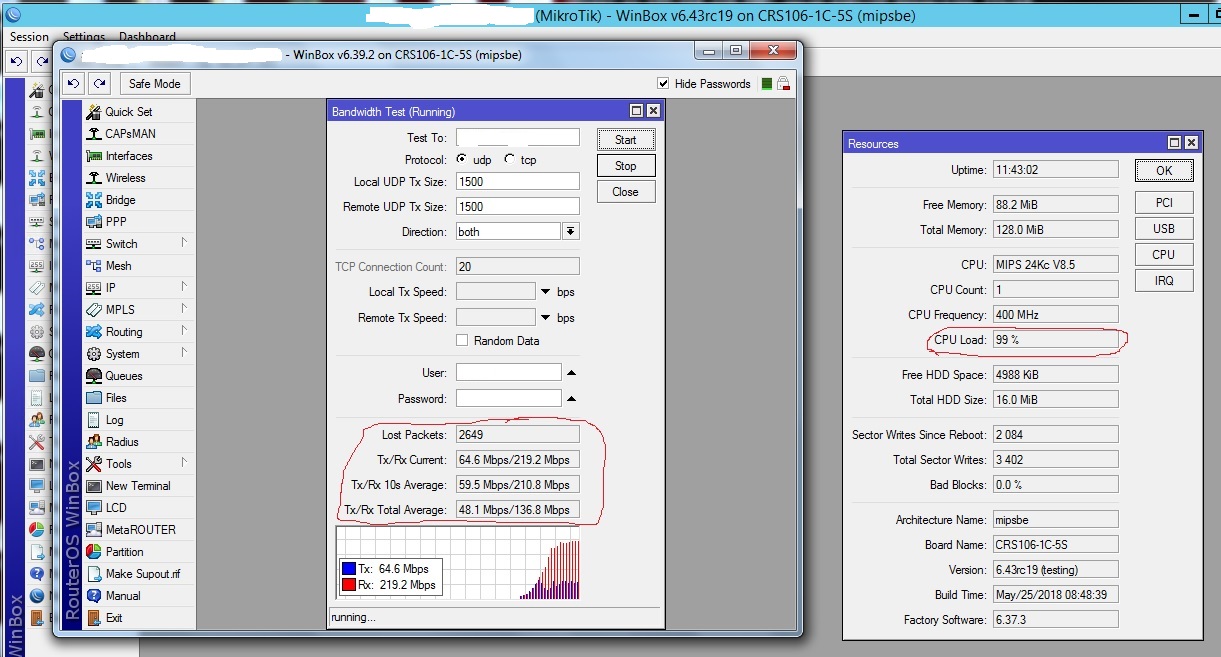Click the CPU button in Resources

pyautogui.click(x=1164, y=255)
